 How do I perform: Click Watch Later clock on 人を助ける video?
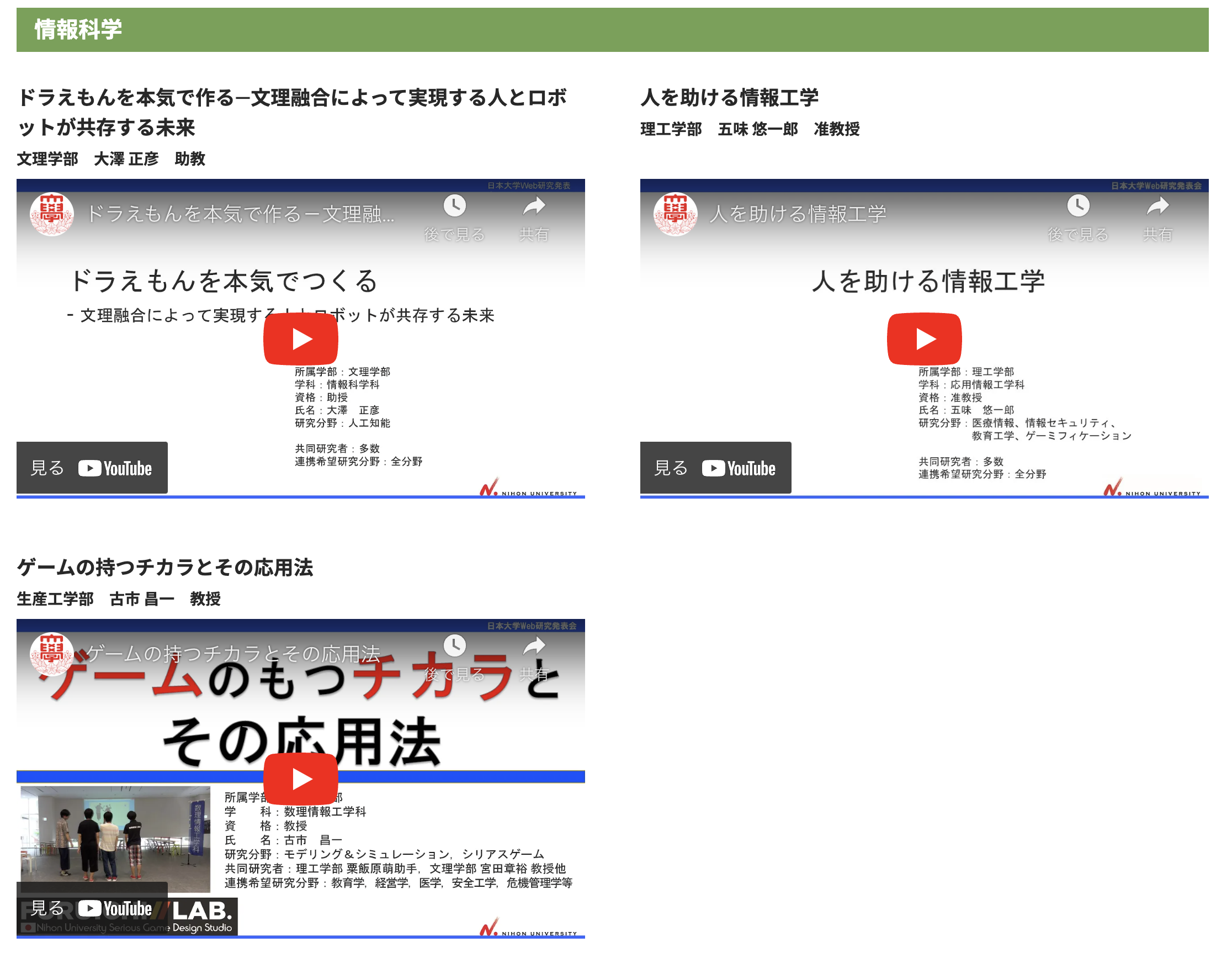coord(1077,206)
